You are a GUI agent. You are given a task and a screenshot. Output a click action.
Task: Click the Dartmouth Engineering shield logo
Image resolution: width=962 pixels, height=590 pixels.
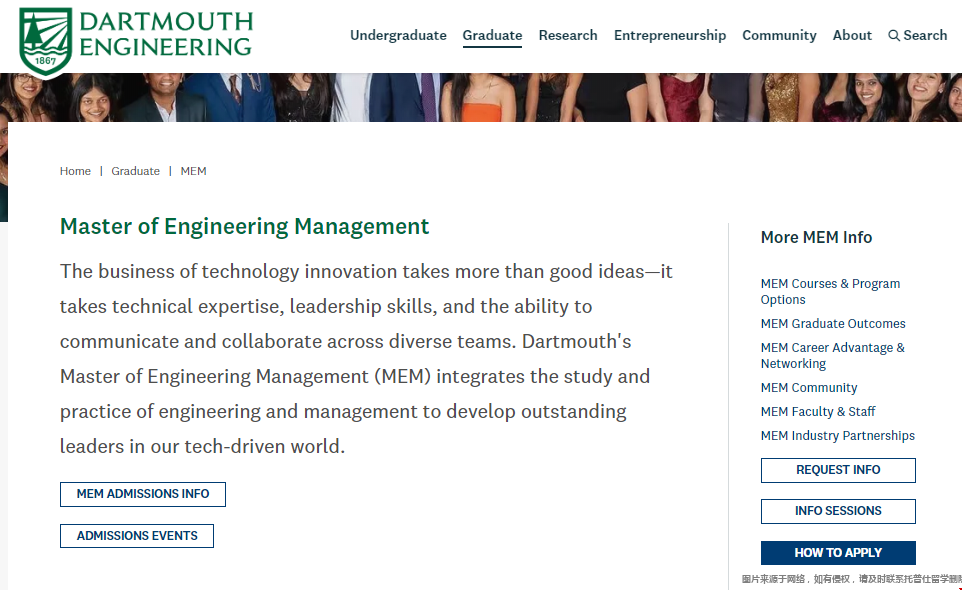click(45, 41)
